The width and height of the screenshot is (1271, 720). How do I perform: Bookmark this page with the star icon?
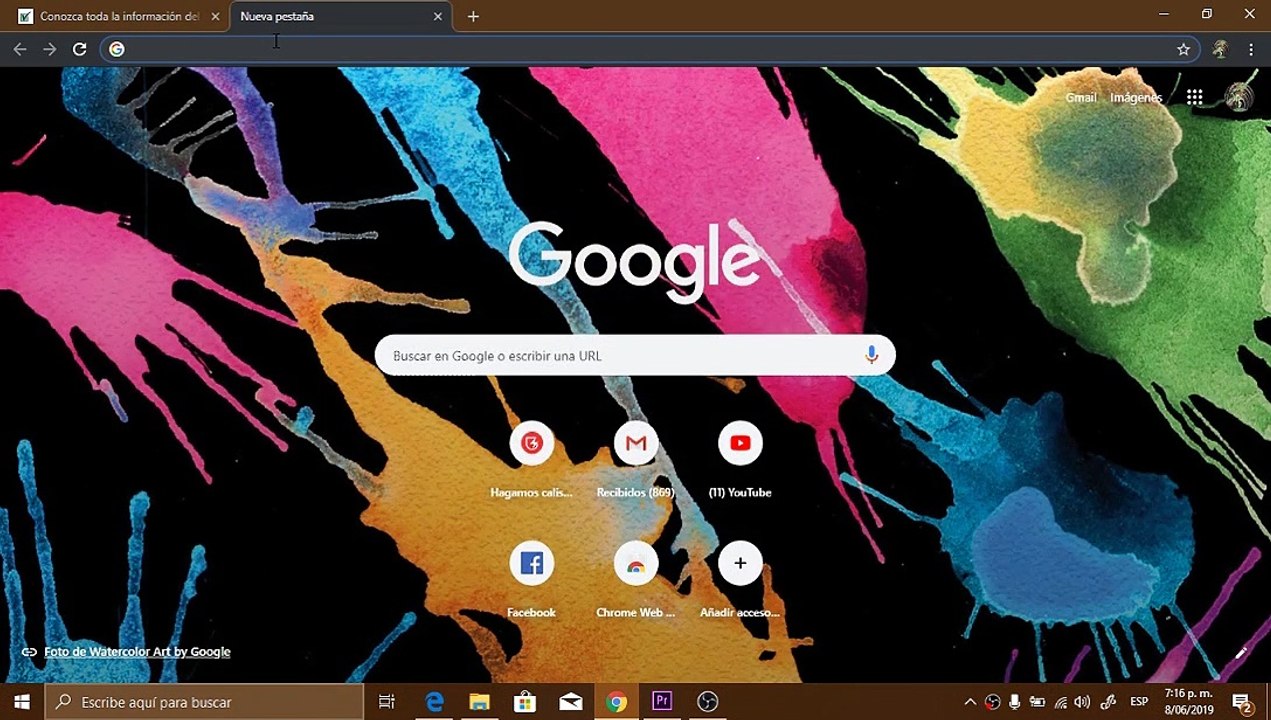1183,49
